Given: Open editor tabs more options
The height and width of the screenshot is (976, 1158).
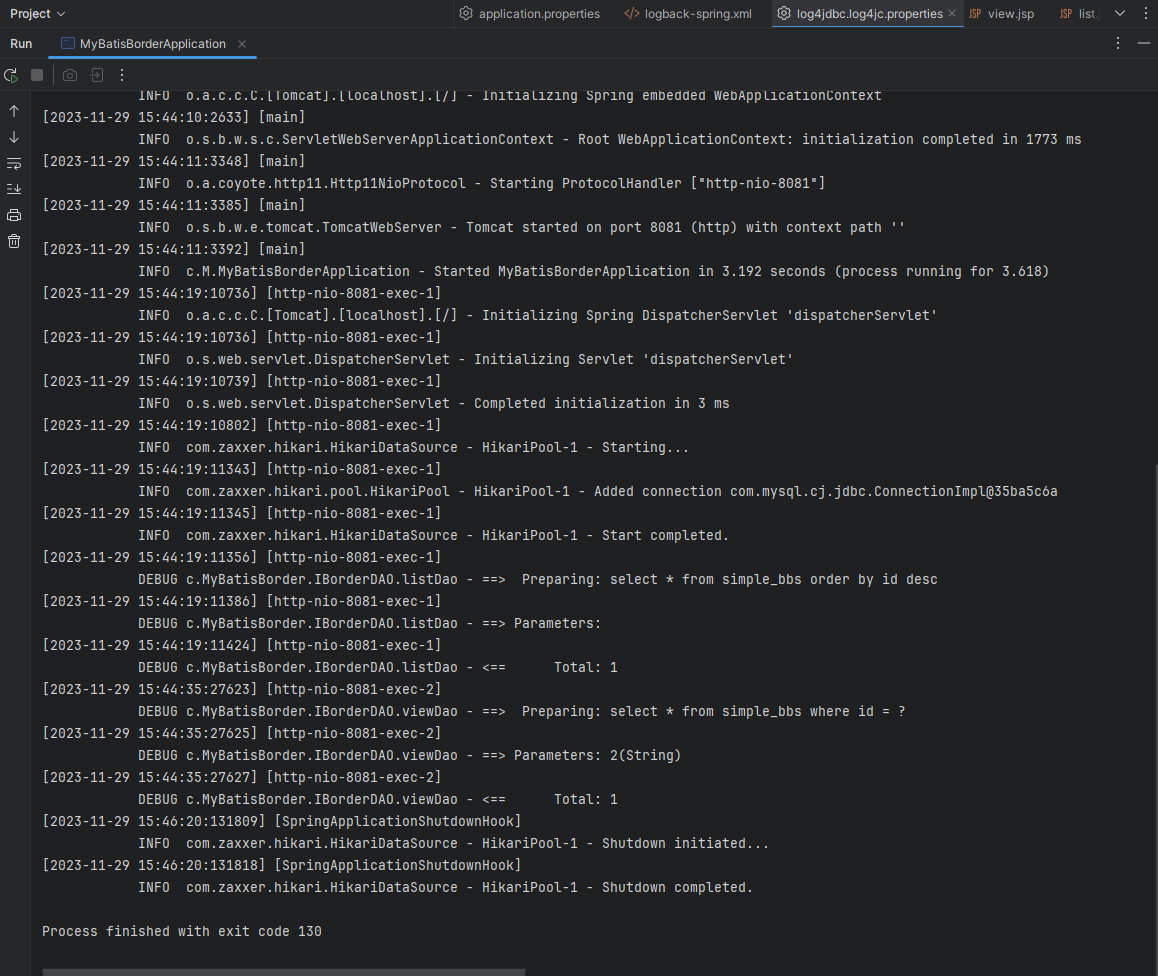Looking at the screenshot, I should [1145, 13].
